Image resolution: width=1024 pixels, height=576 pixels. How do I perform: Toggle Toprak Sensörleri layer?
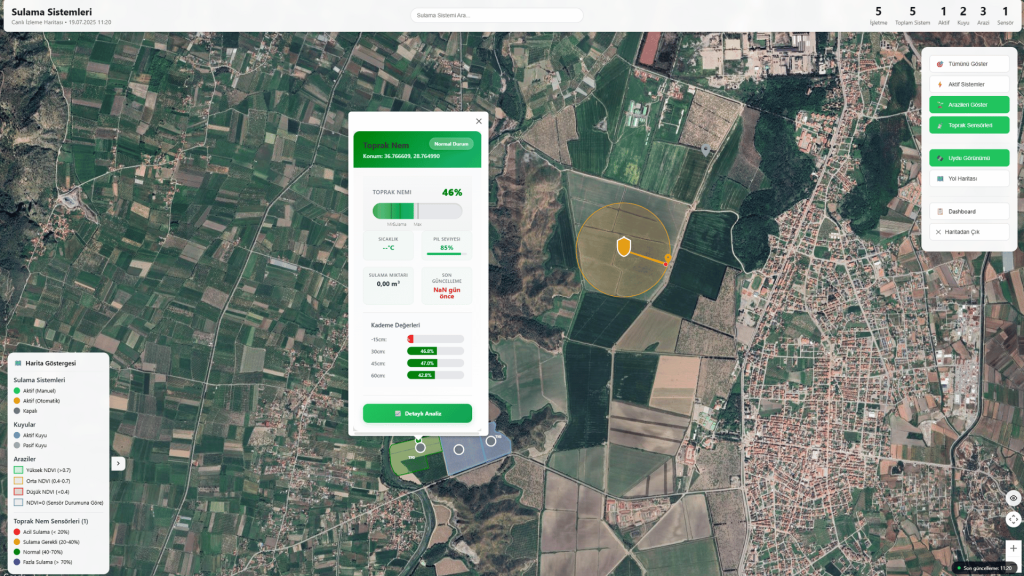point(968,125)
